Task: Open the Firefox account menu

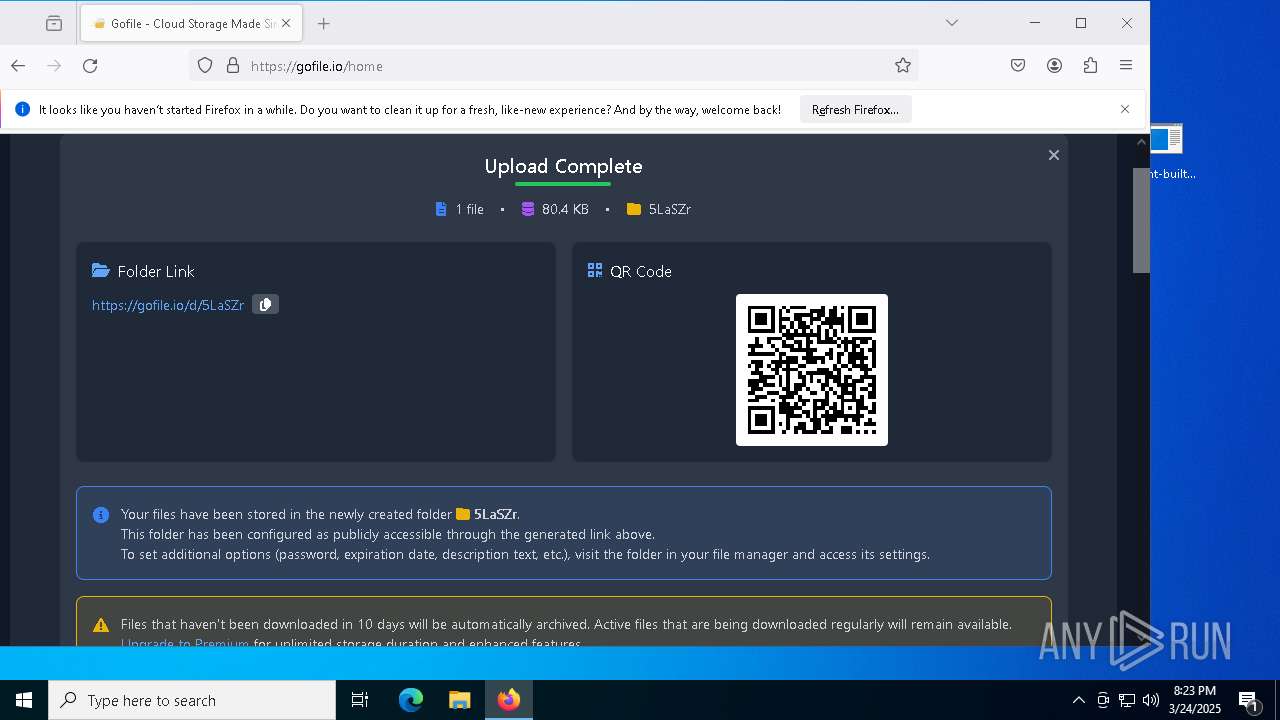Action: (x=1054, y=66)
